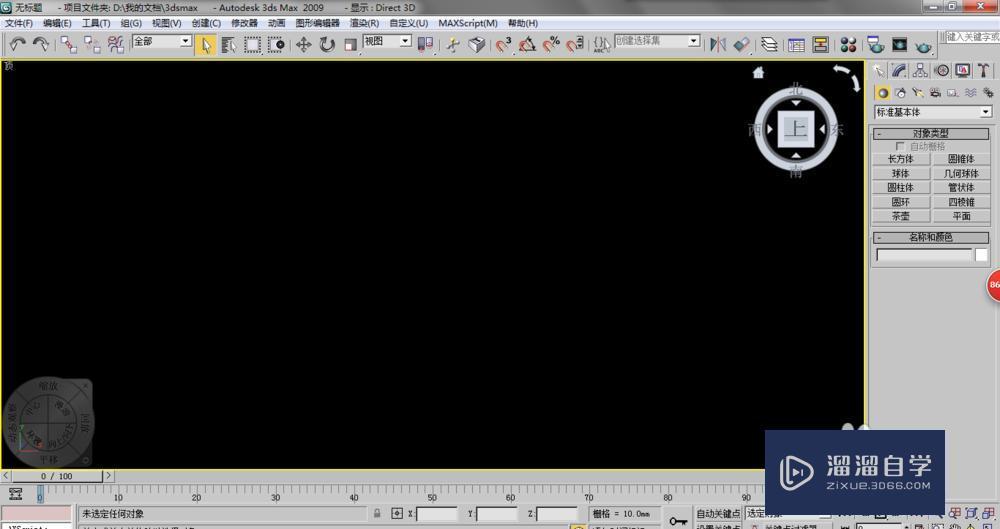Toggle the Spinner Snap icon
1000x529 pixels.
[575, 45]
